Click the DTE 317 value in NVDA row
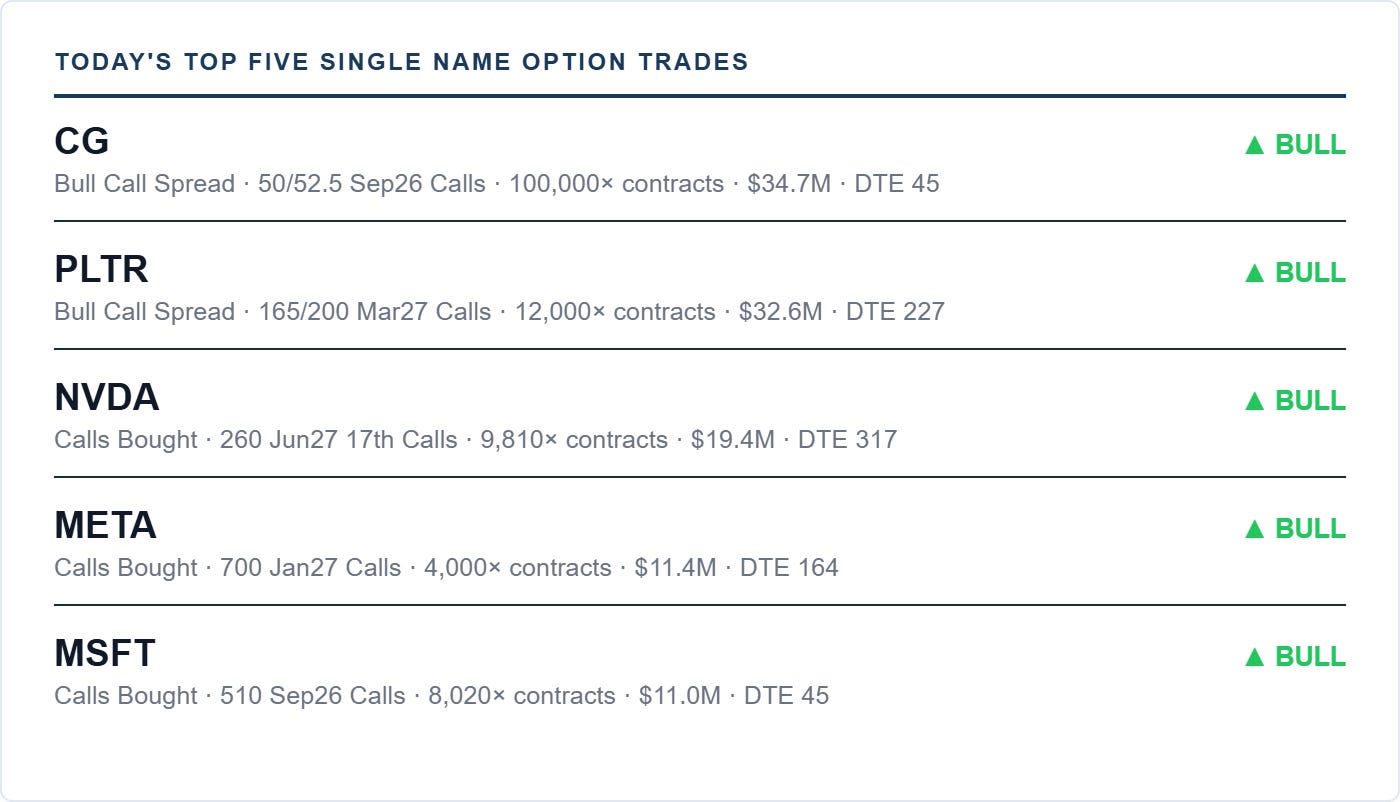Viewport: 1400px width, 802px height. 847,440
